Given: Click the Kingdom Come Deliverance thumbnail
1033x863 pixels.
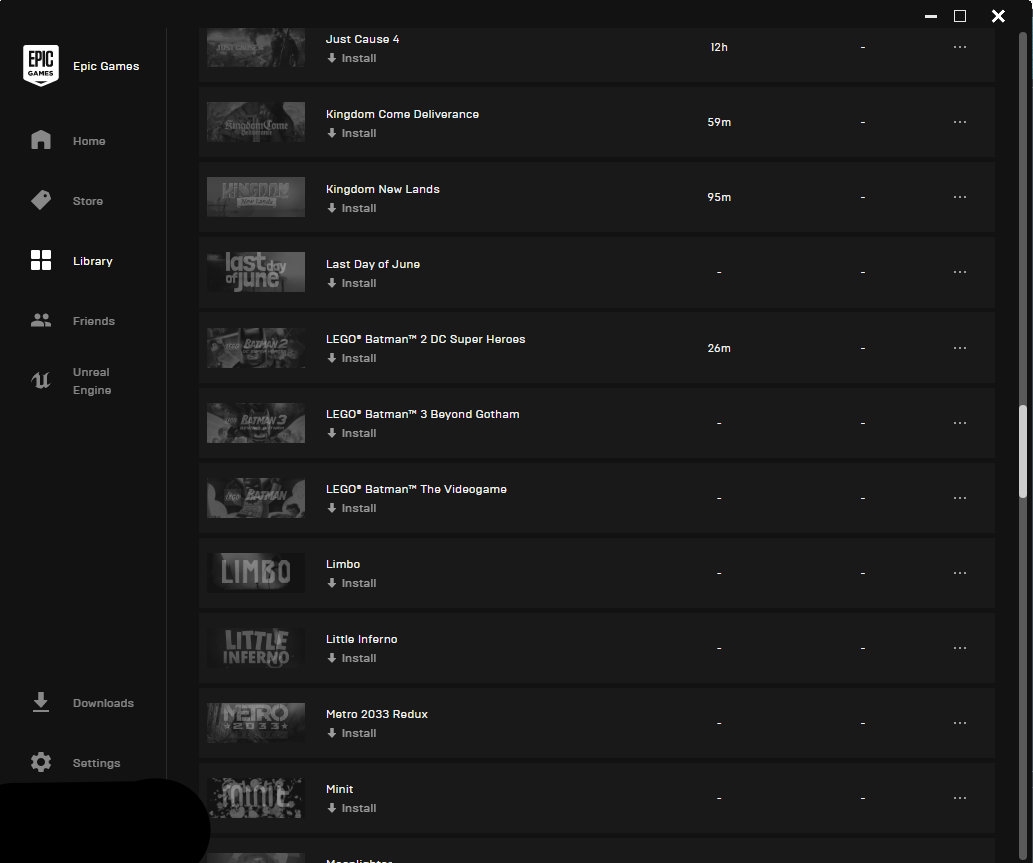Looking at the screenshot, I should coord(256,122).
